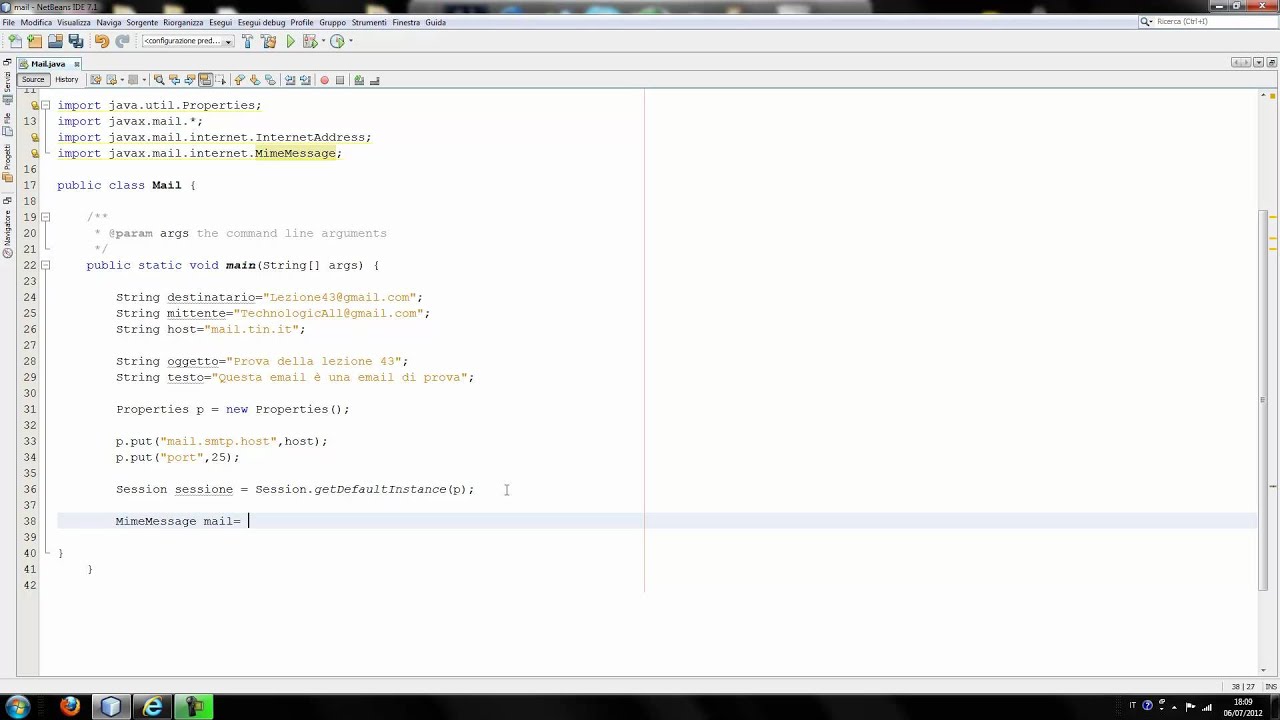Uncomment the selected lines

(374, 80)
